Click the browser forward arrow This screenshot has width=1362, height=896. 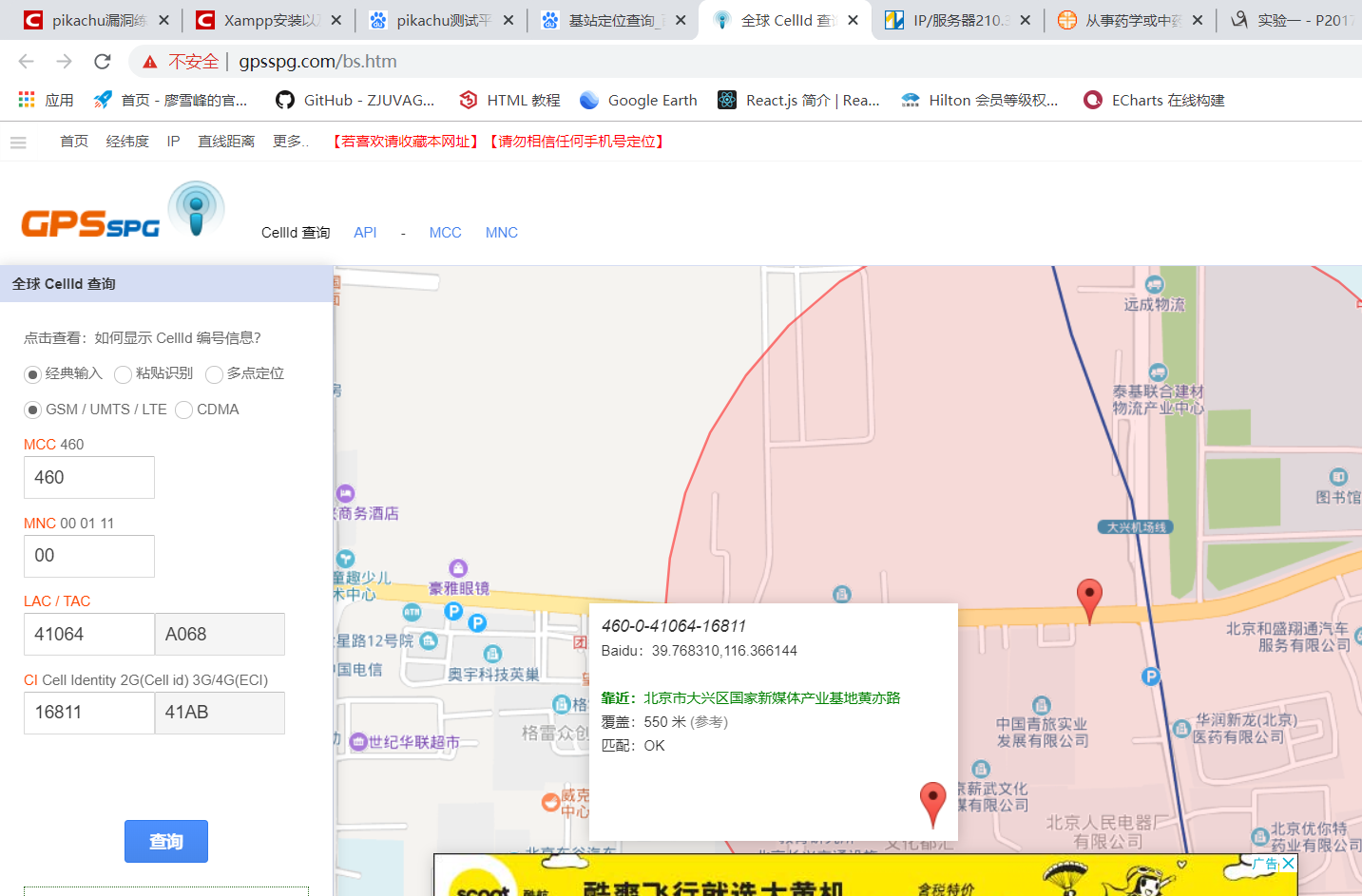pyautogui.click(x=64, y=62)
